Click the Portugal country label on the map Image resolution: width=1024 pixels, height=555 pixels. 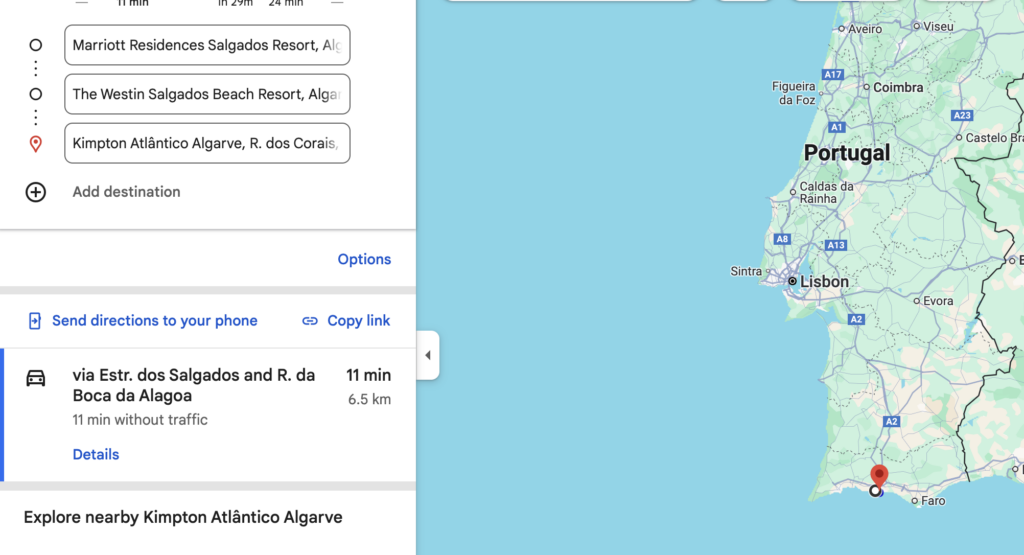click(x=847, y=153)
